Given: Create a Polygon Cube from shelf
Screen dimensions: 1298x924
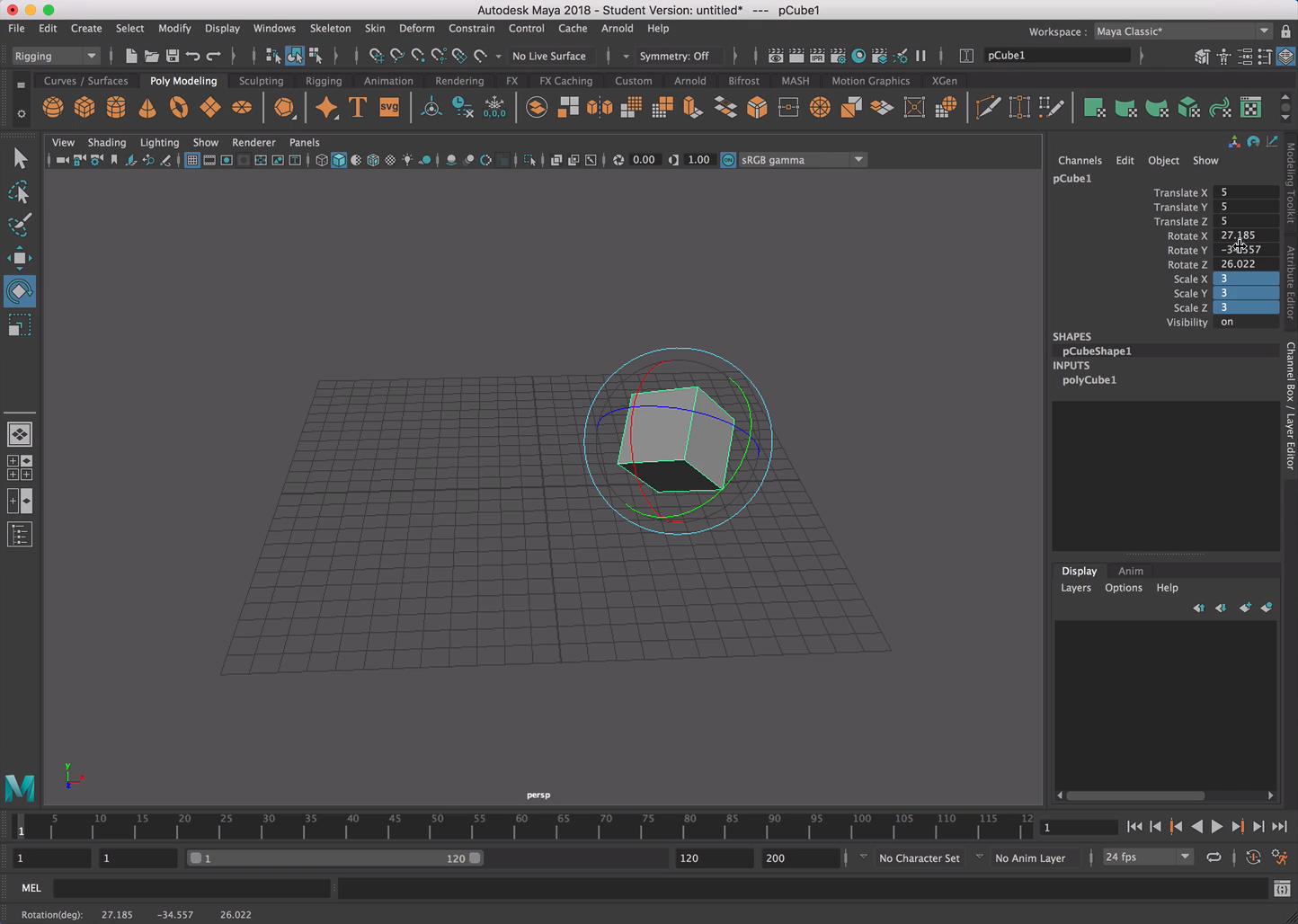Looking at the screenshot, I should pos(84,108).
